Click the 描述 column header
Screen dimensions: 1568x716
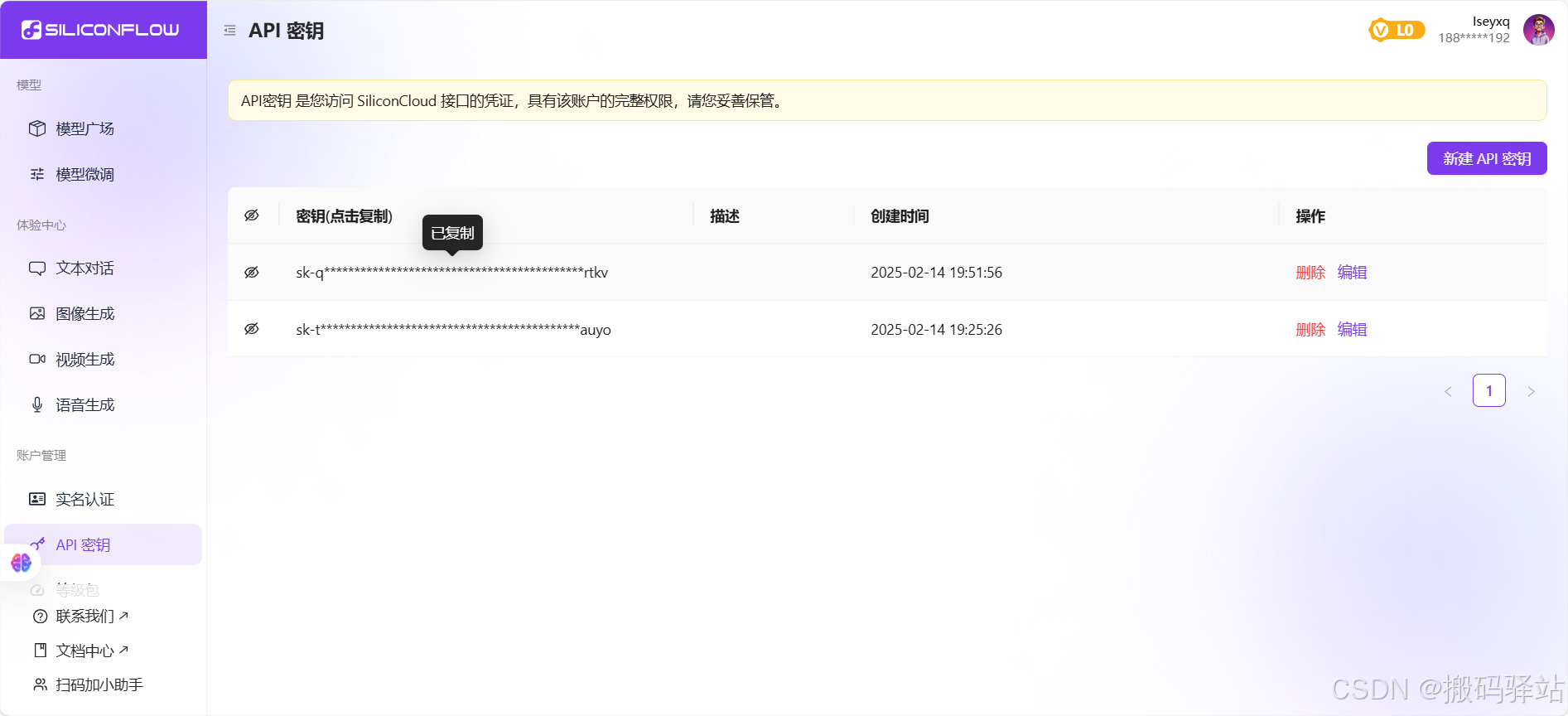tap(725, 216)
